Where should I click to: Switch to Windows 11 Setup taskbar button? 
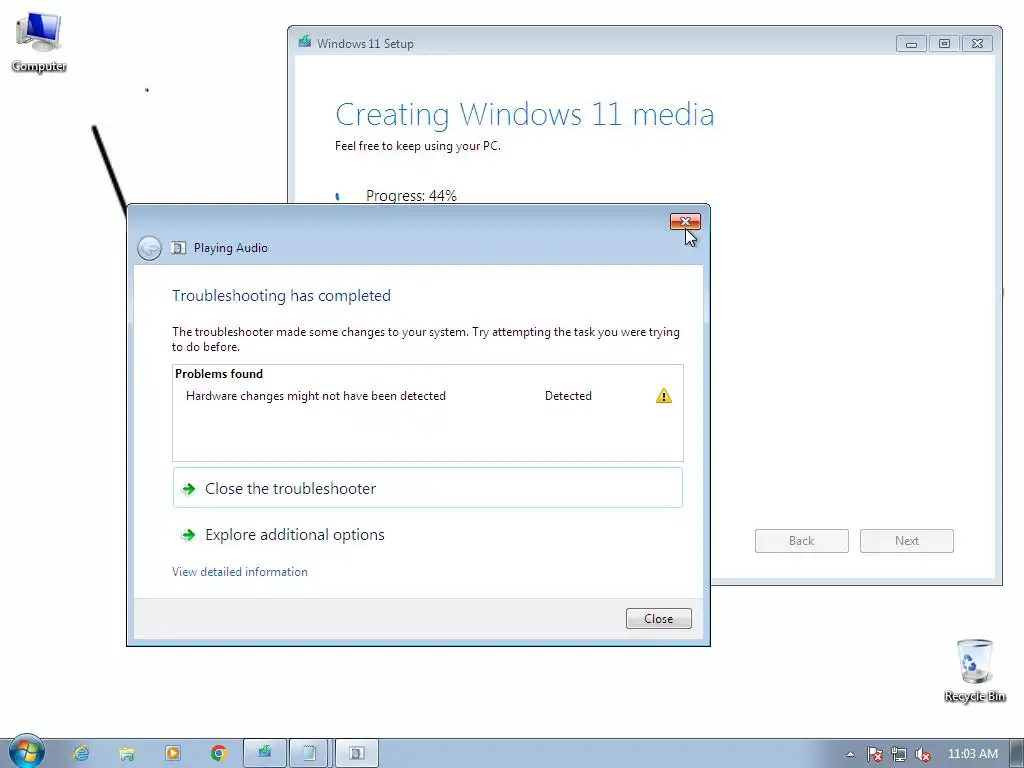pos(264,753)
